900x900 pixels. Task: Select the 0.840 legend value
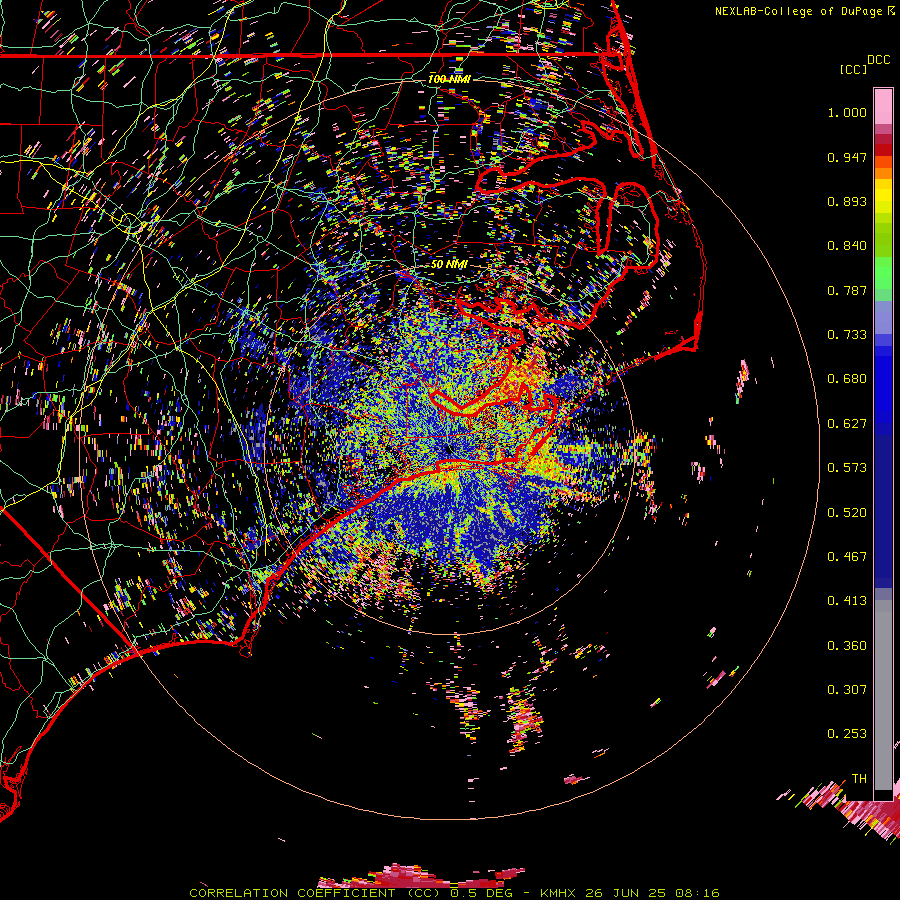point(847,246)
